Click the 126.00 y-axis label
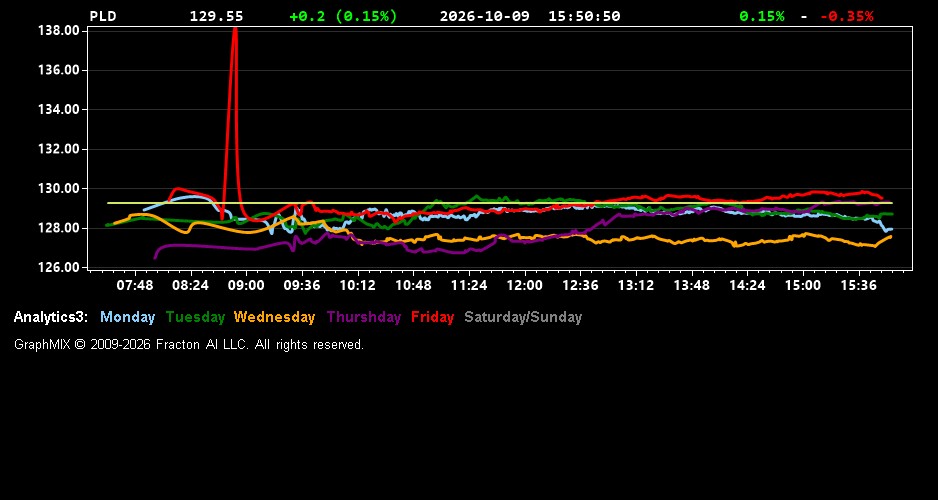The height and width of the screenshot is (500, 938). pyautogui.click(x=59, y=267)
